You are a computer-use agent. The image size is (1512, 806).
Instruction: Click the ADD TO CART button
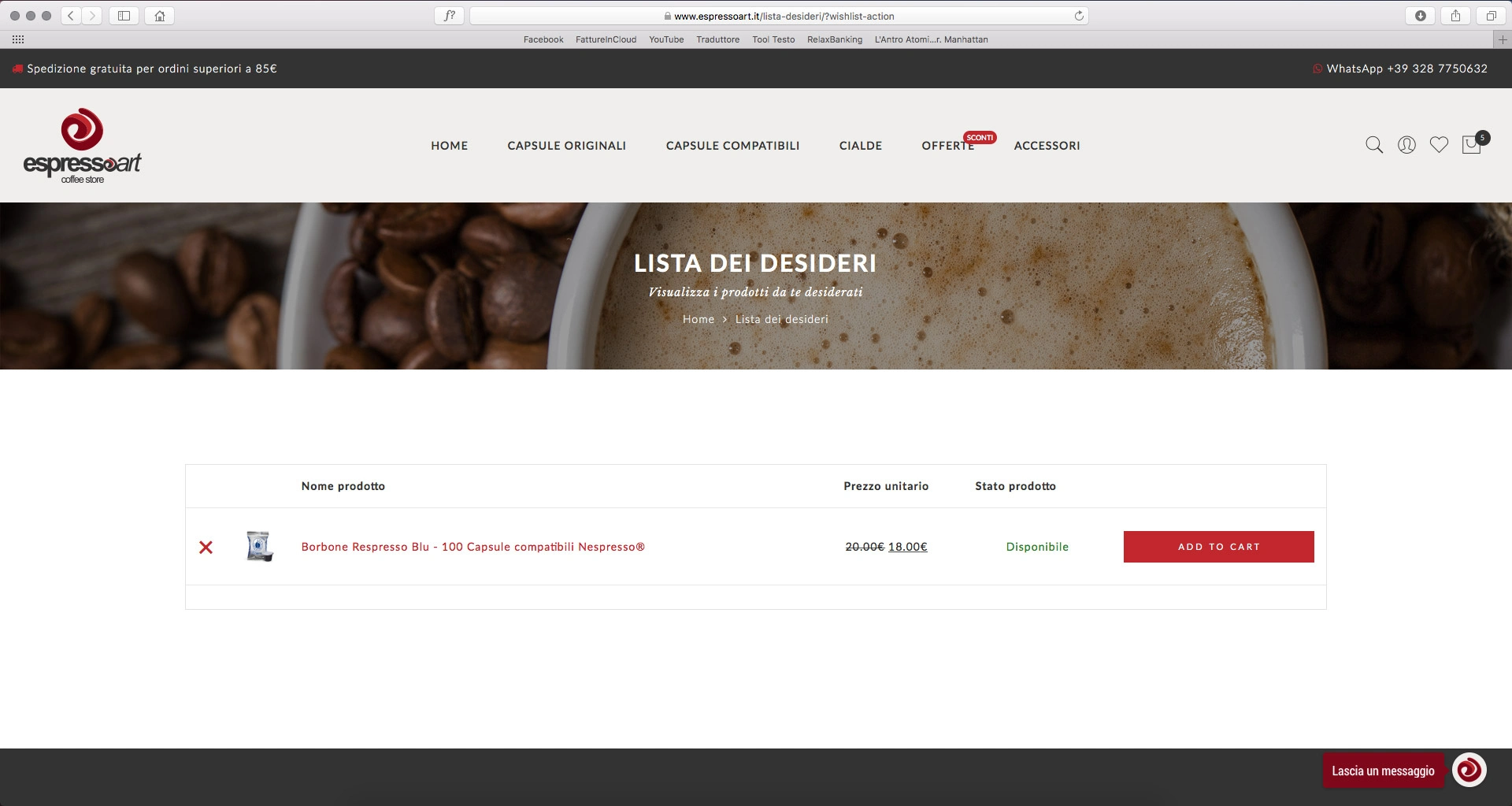coord(1218,547)
